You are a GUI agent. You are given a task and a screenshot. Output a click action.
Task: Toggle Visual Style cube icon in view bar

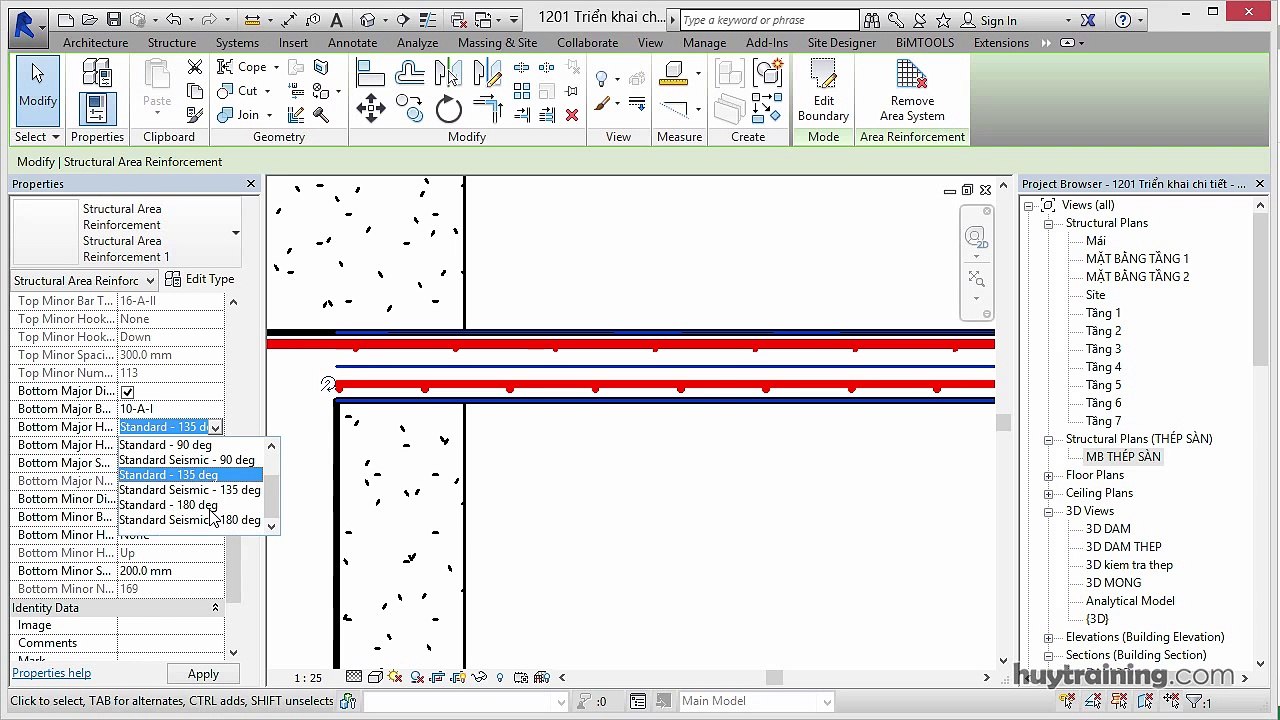(x=375, y=677)
